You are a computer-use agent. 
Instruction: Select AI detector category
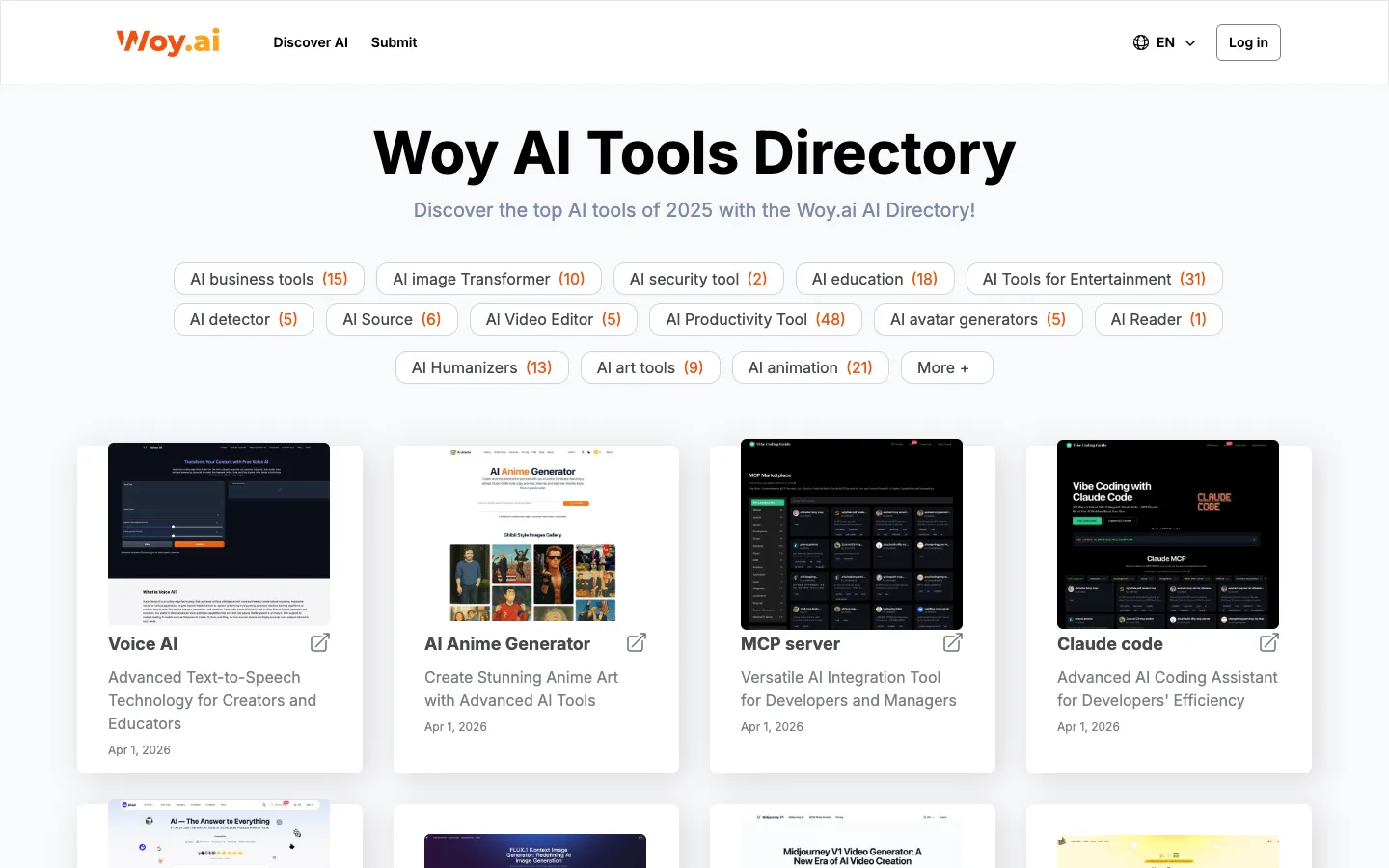click(244, 319)
